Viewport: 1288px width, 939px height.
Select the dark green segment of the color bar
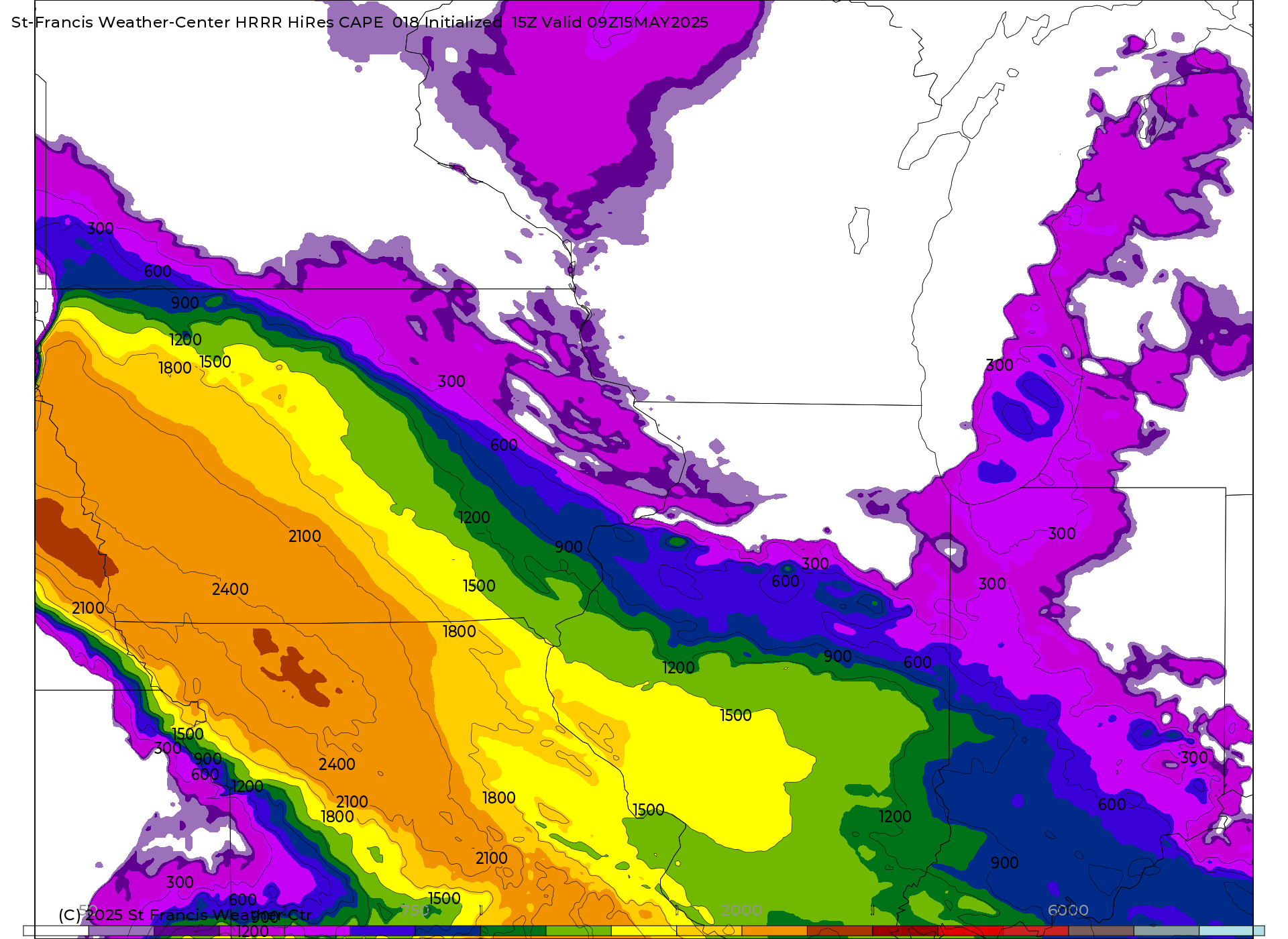[x=513, y=931]
